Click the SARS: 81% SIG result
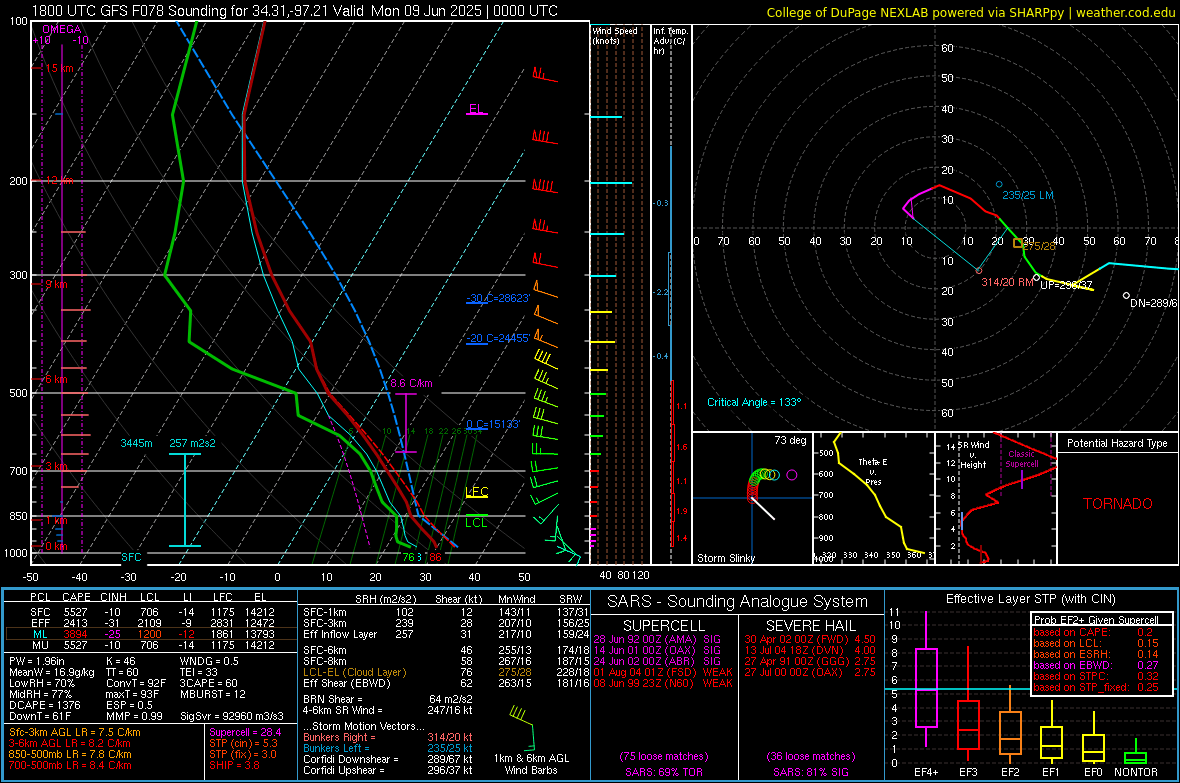 pos(810,772)
